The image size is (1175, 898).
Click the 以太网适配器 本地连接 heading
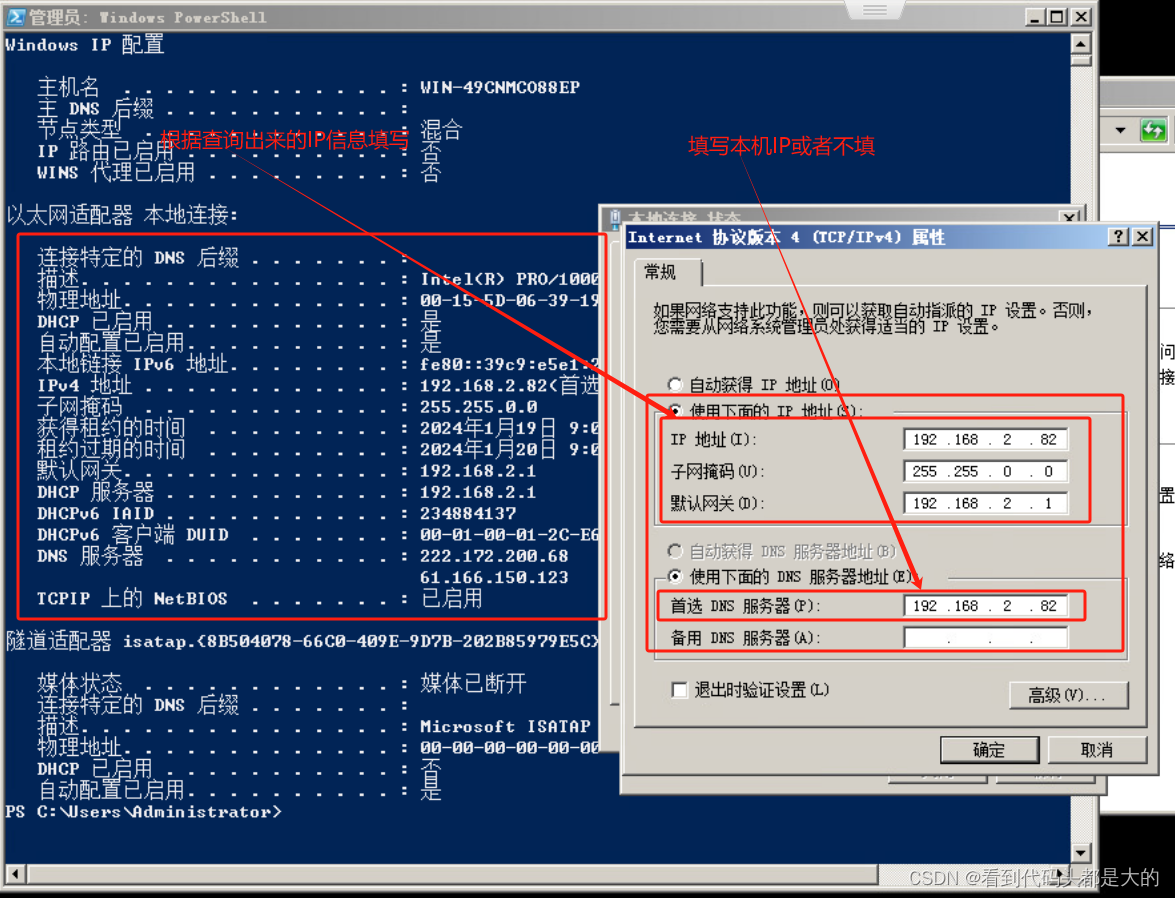click(122, 215)
